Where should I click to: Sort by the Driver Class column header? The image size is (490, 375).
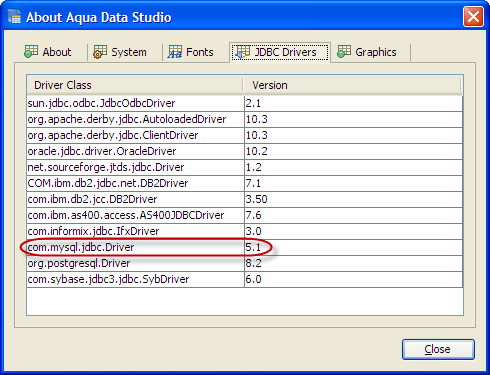coord(135,85)
